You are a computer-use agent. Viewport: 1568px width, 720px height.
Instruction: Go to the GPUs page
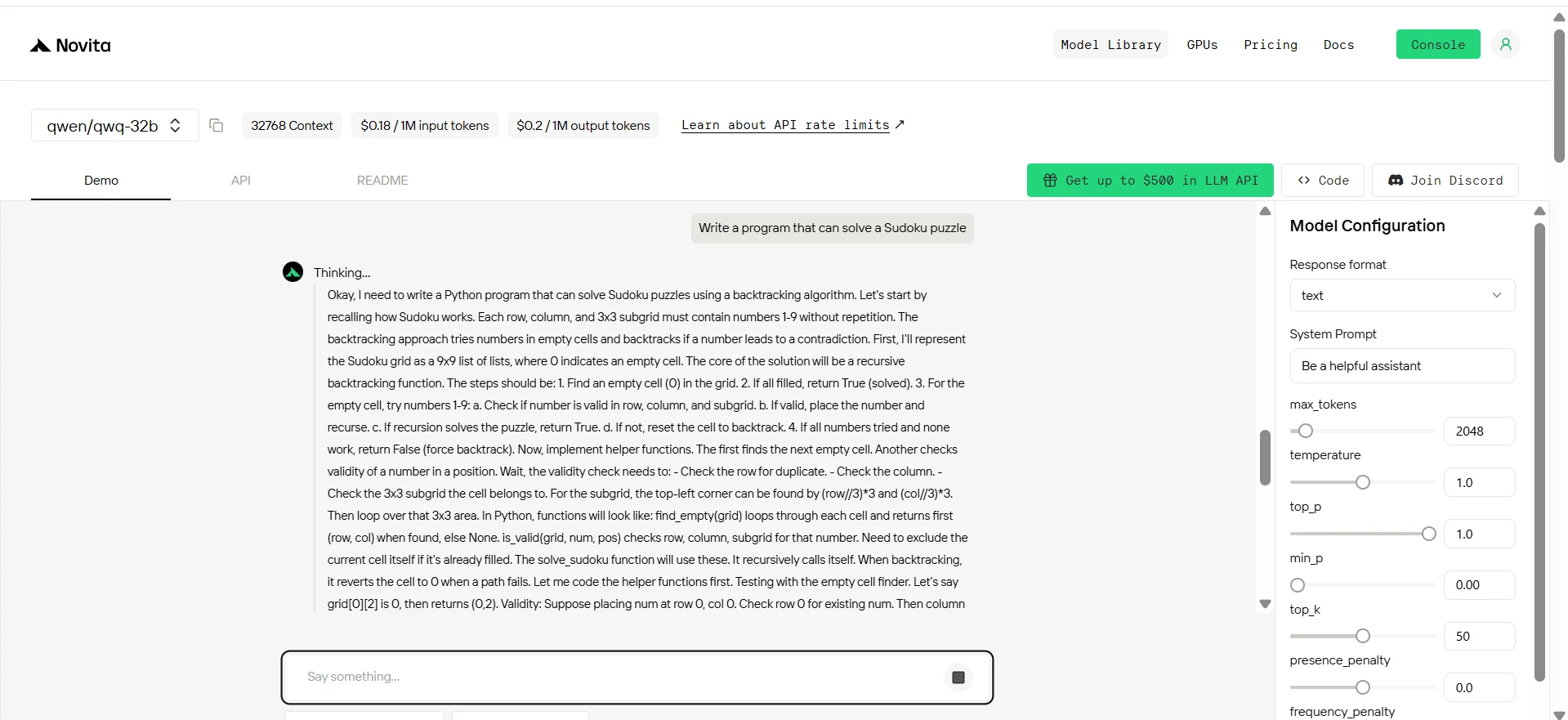[1202, 44]
